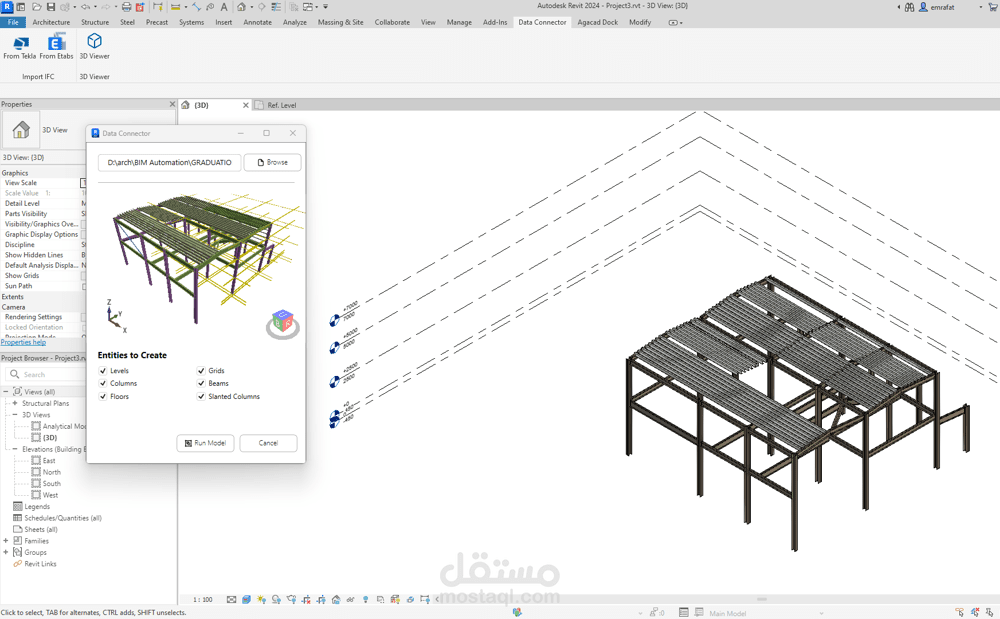Expand the Groups tree node

tap(6, 552)
